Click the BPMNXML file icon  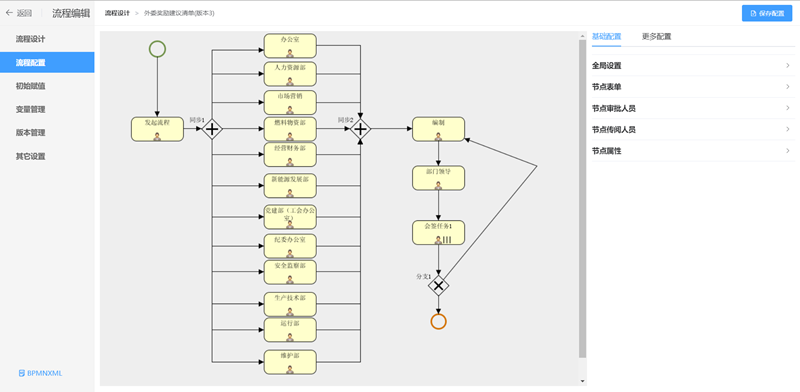coord(21,373)
